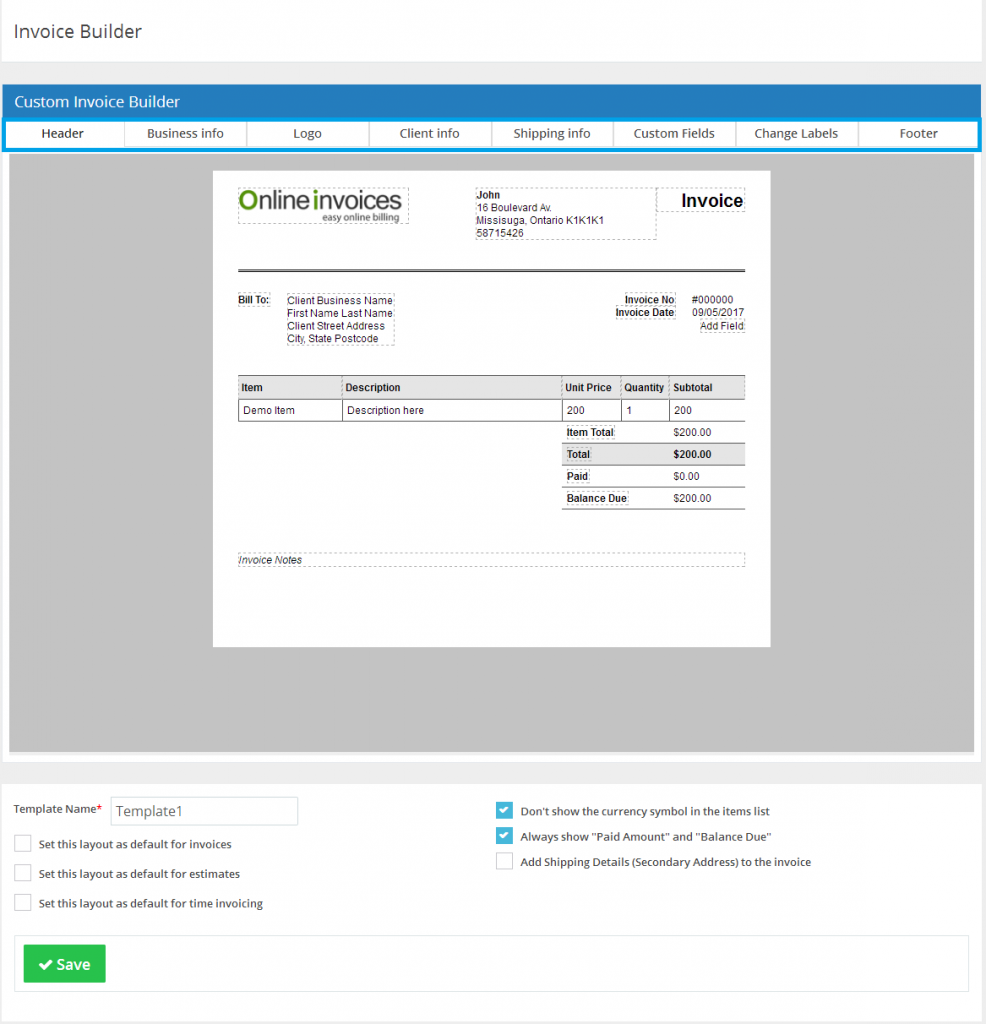
Task: Enable adding Shipping Details to the invoice
Action: click(504, 861)
